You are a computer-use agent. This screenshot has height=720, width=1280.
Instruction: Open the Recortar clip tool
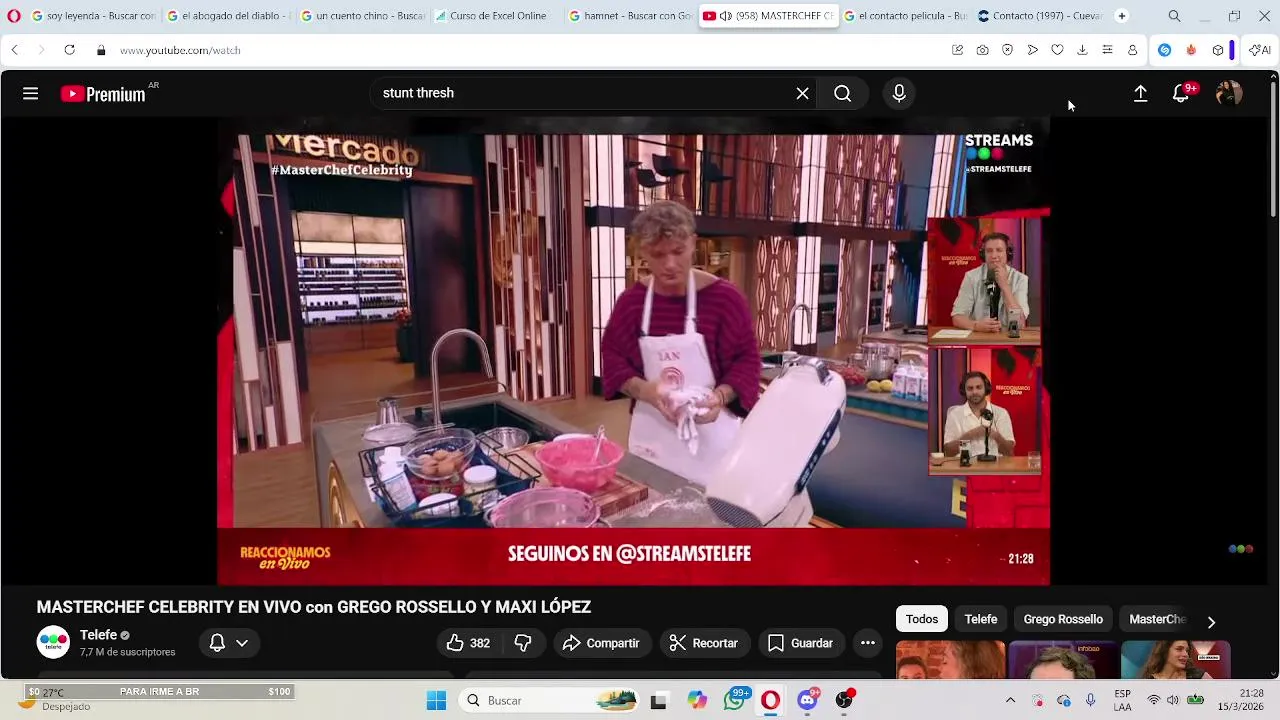(x=703, y=643)
